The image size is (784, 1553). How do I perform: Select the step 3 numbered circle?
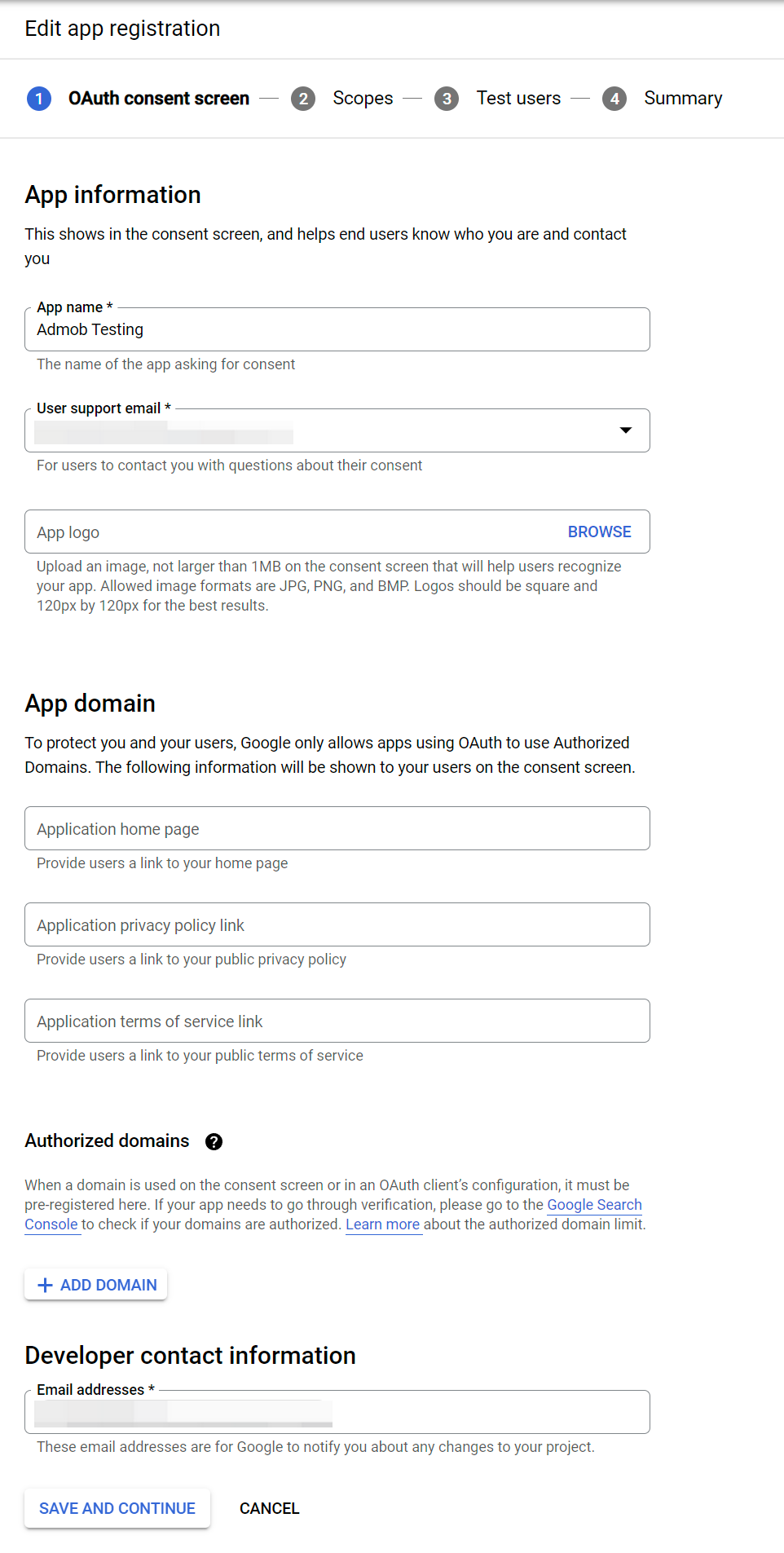[x=447, y=98]
